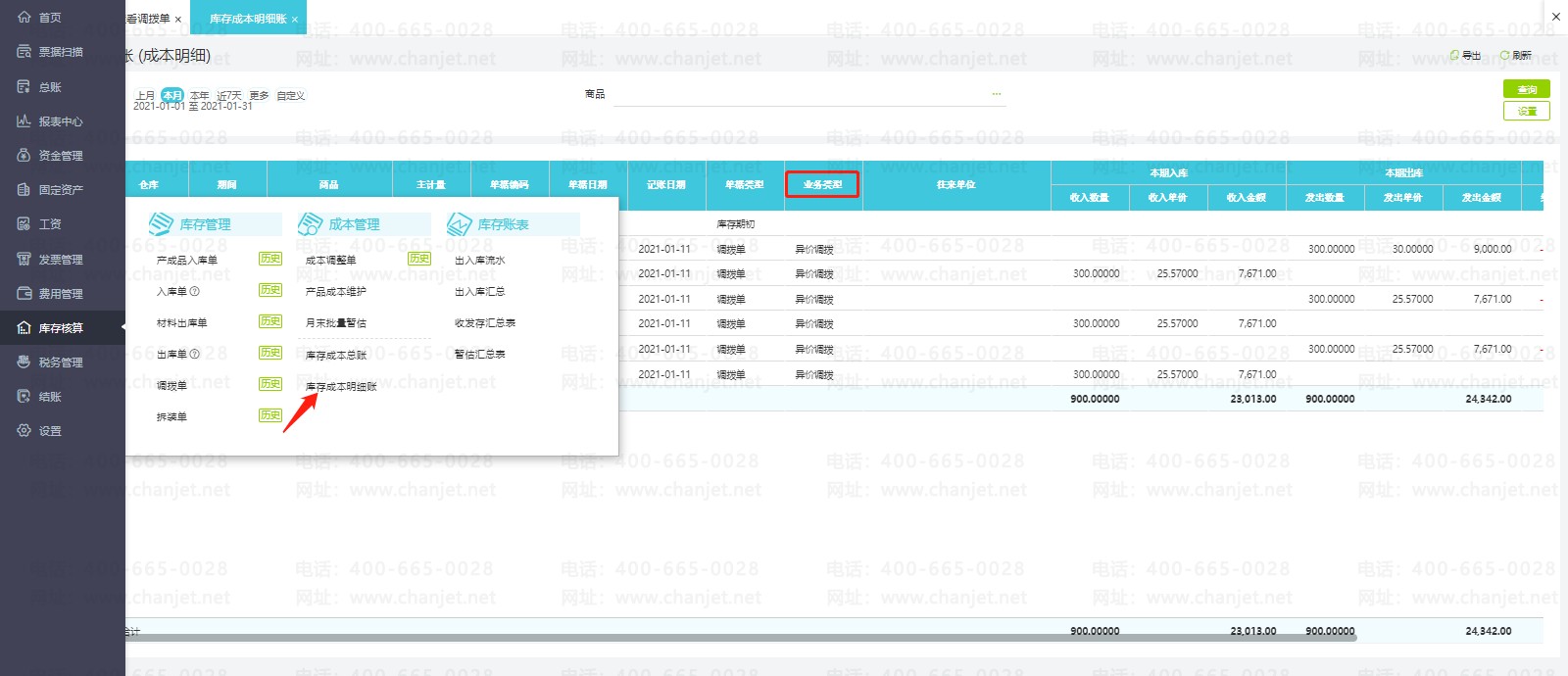Close the 库存成本明细账 tab

[x=294, y=20]
